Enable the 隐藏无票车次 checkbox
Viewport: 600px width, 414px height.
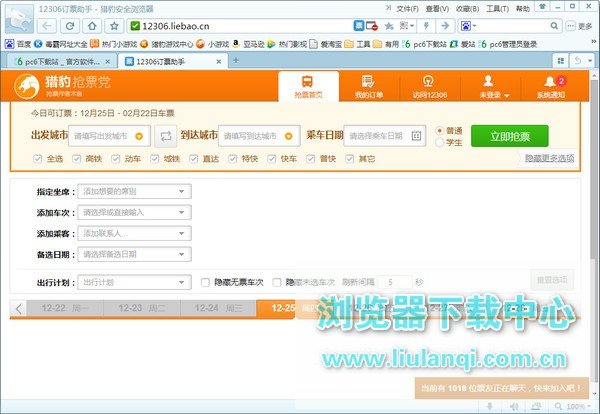[205, 282]
